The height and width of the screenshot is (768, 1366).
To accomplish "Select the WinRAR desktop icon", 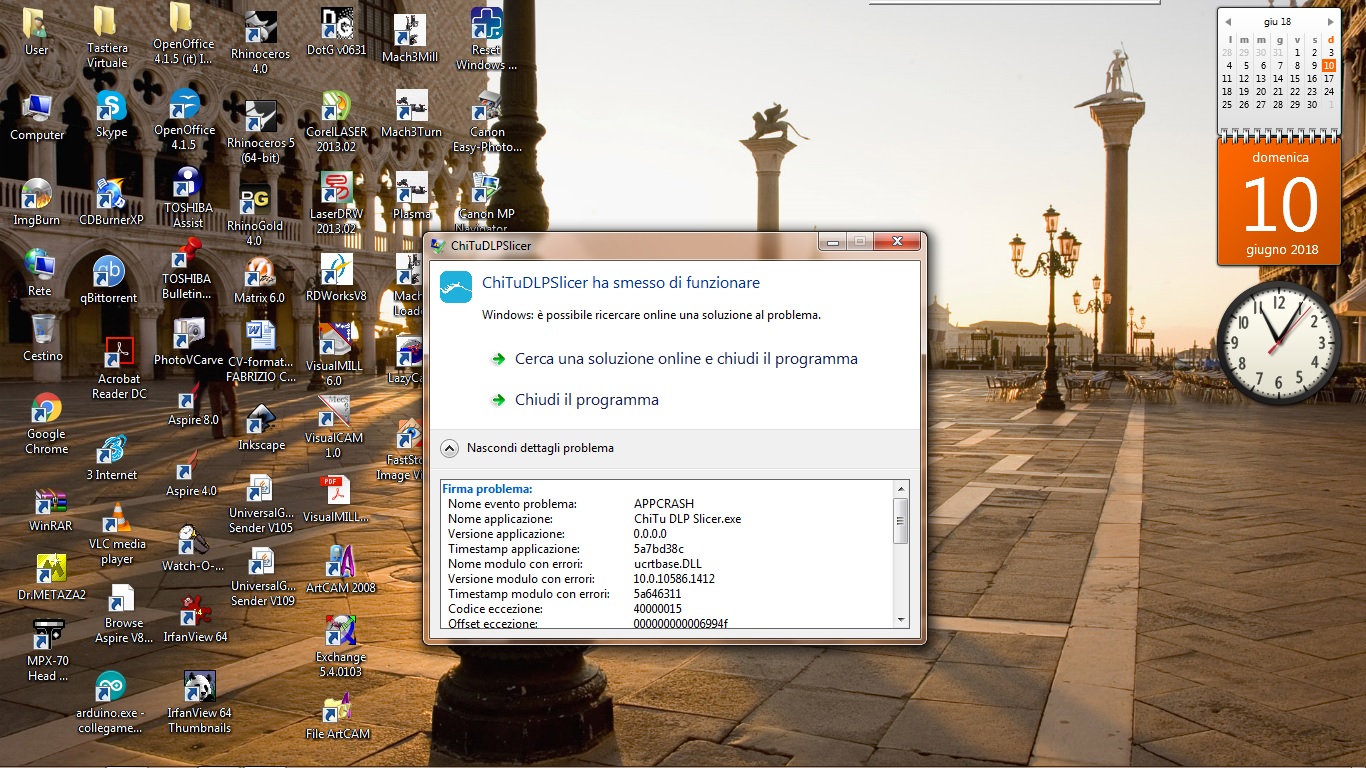I will 50,502.
